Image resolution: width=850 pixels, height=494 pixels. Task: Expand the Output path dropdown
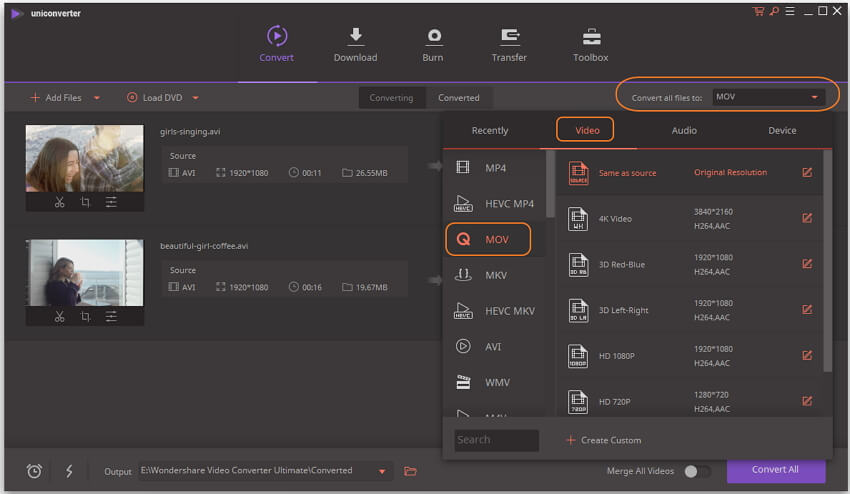coord(382,471)
